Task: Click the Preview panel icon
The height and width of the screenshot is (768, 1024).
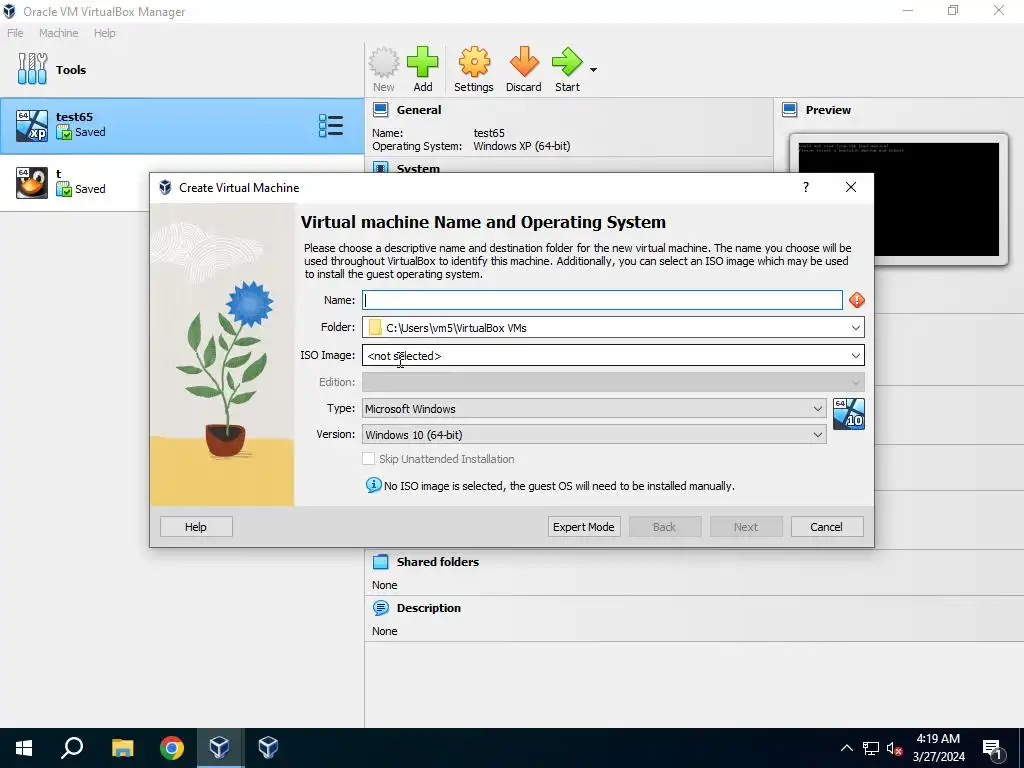Action: [x=790, y=110]
